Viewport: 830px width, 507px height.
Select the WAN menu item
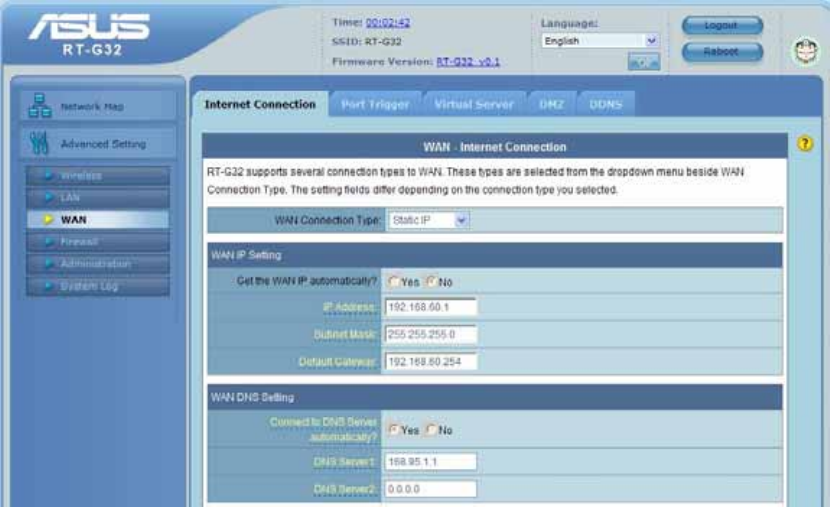click(x=98, y=219)
